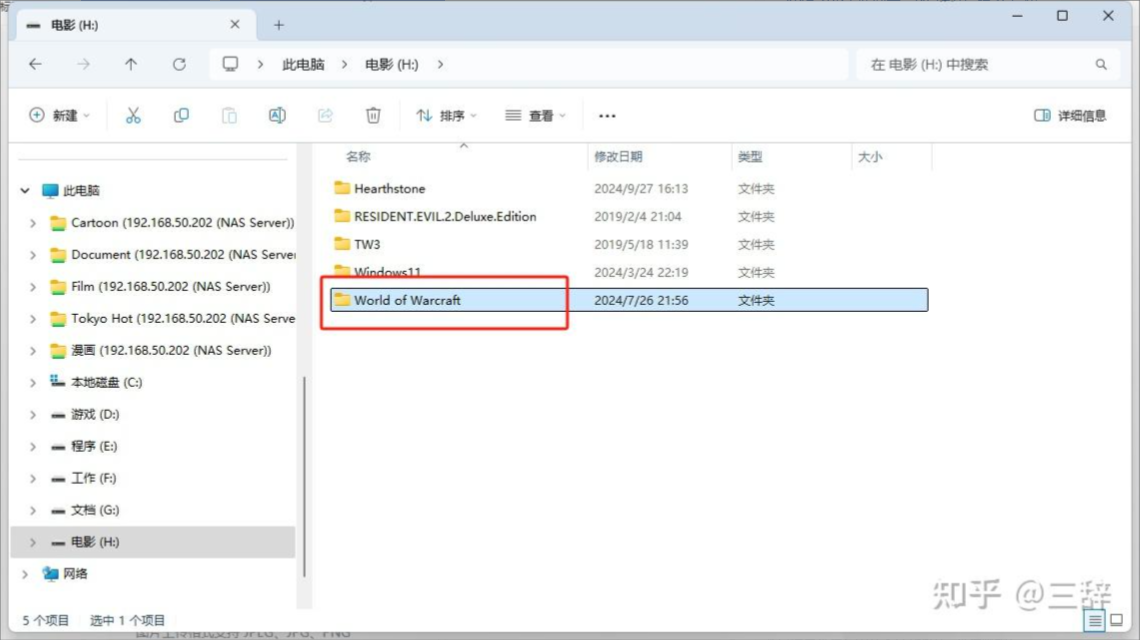
Task: Navigate back with the back arrow
Action: [35, 64]
